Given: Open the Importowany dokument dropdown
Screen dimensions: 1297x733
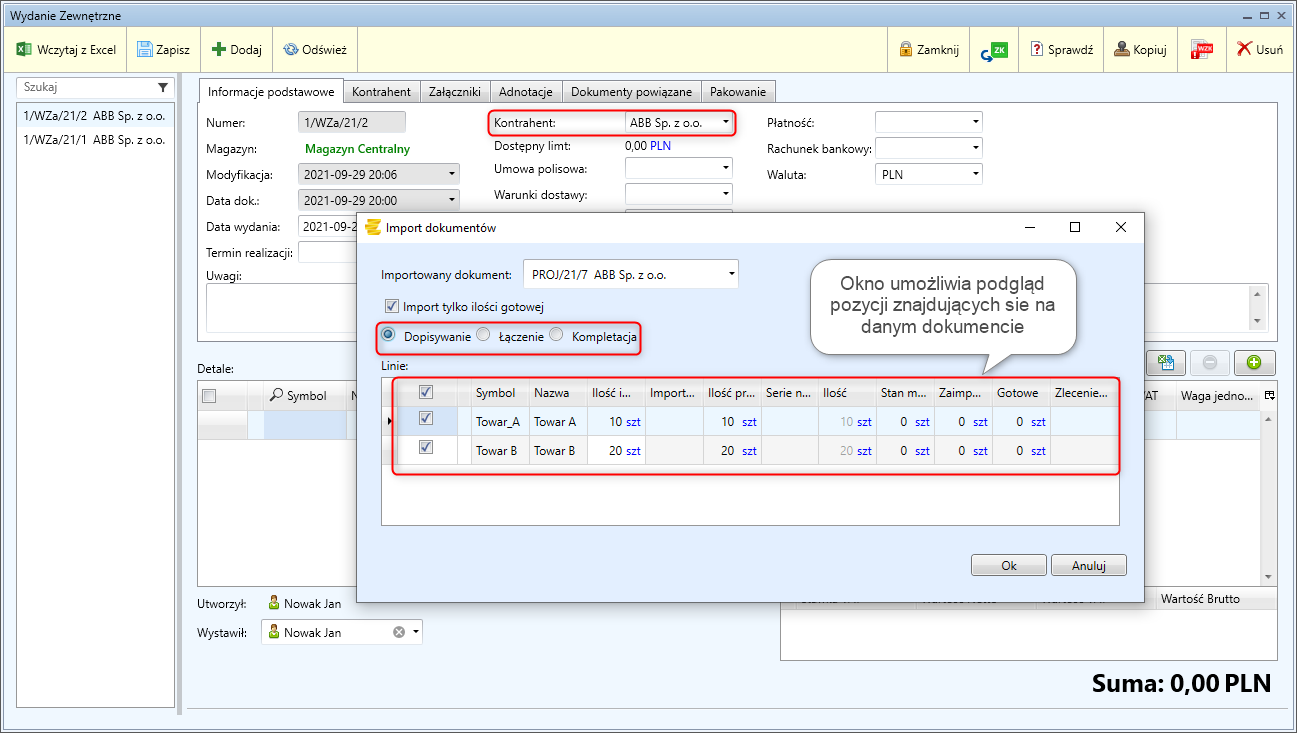Looking at the screenshot, I should tap(730, 274).
